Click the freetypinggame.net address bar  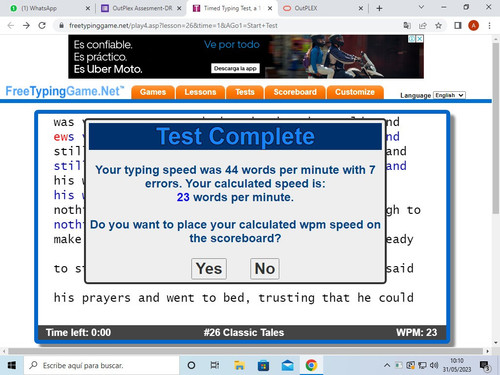(x=173, y=26)
